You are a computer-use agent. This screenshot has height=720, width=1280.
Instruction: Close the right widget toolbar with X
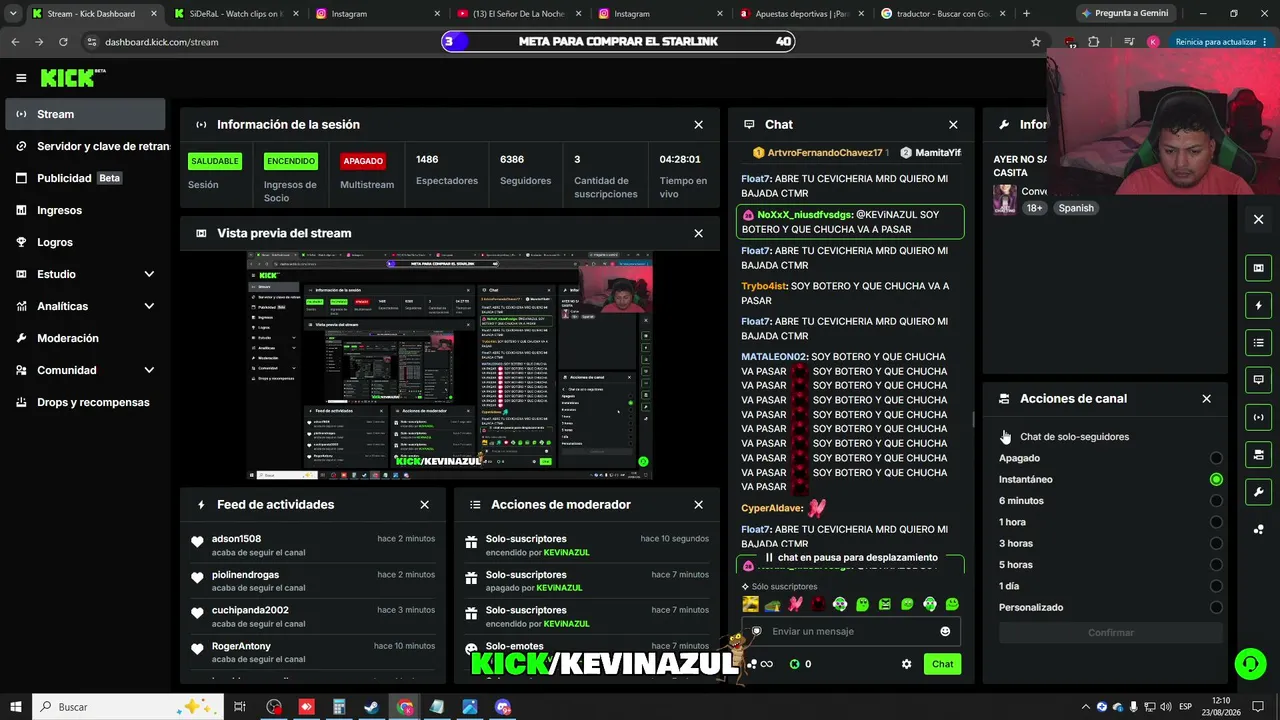(x=1258, y=219)
